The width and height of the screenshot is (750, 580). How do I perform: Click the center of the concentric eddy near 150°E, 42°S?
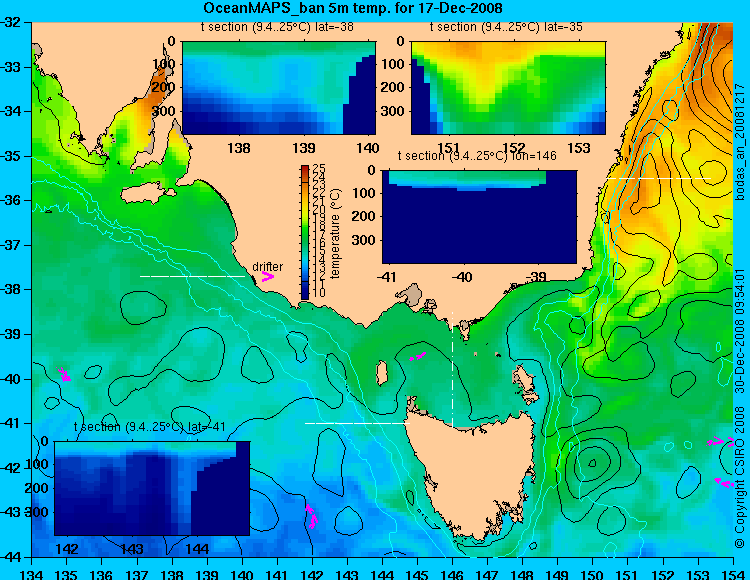pyautogui.click(x=592, y=462)
